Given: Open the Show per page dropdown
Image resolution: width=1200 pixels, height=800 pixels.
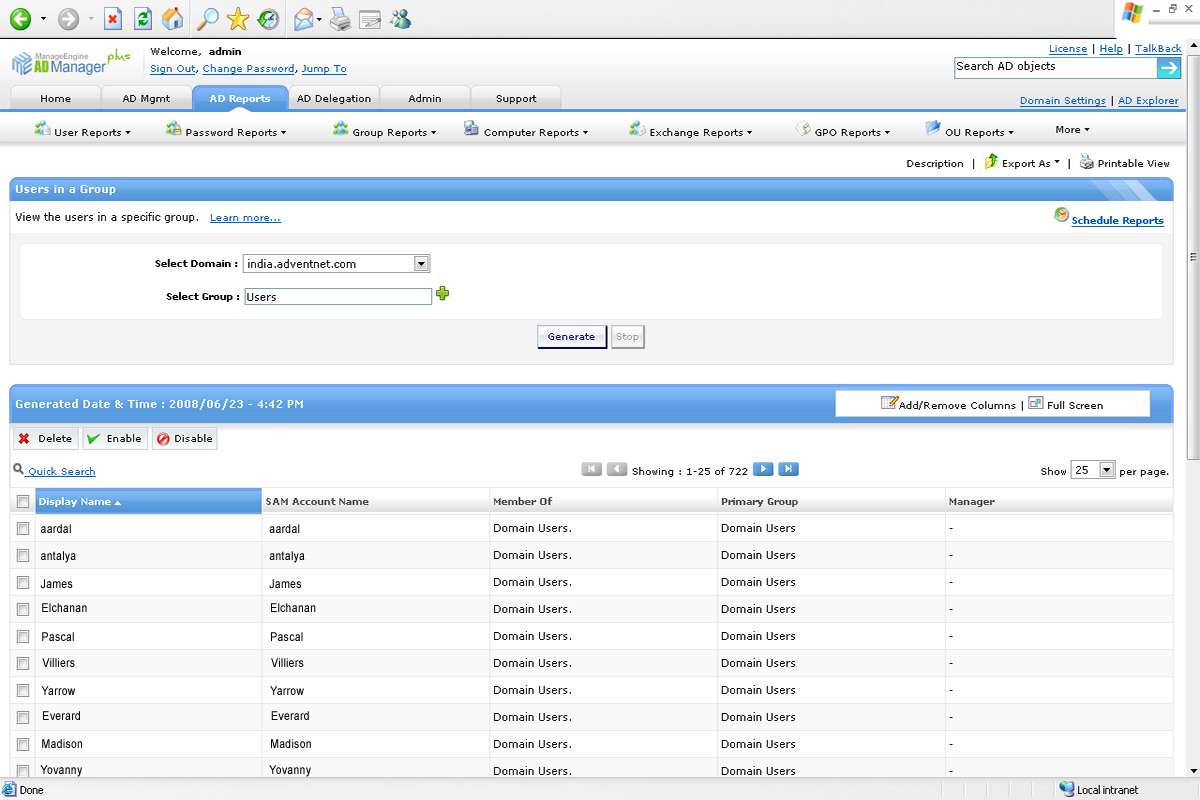Looking at the screenshot, I should point(1106,470).
